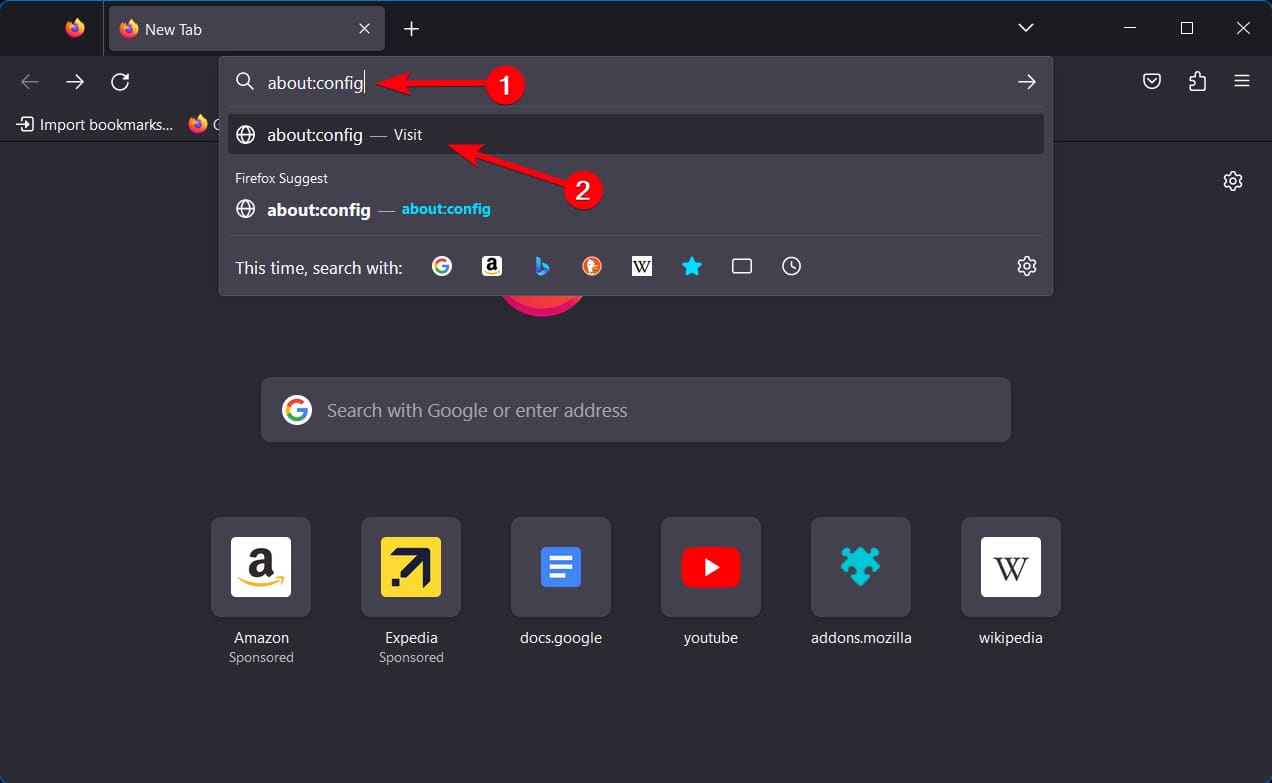Search this time with DuckDuckGo icon
The image size is (1272, 783).
tap(592, 266)
